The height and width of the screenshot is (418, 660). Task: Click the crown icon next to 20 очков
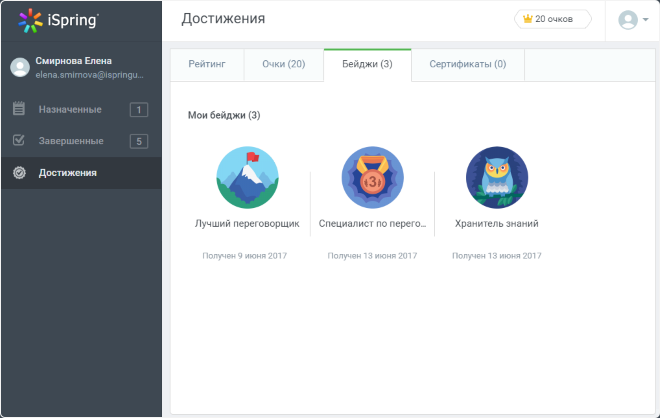[x=527, y=19]
